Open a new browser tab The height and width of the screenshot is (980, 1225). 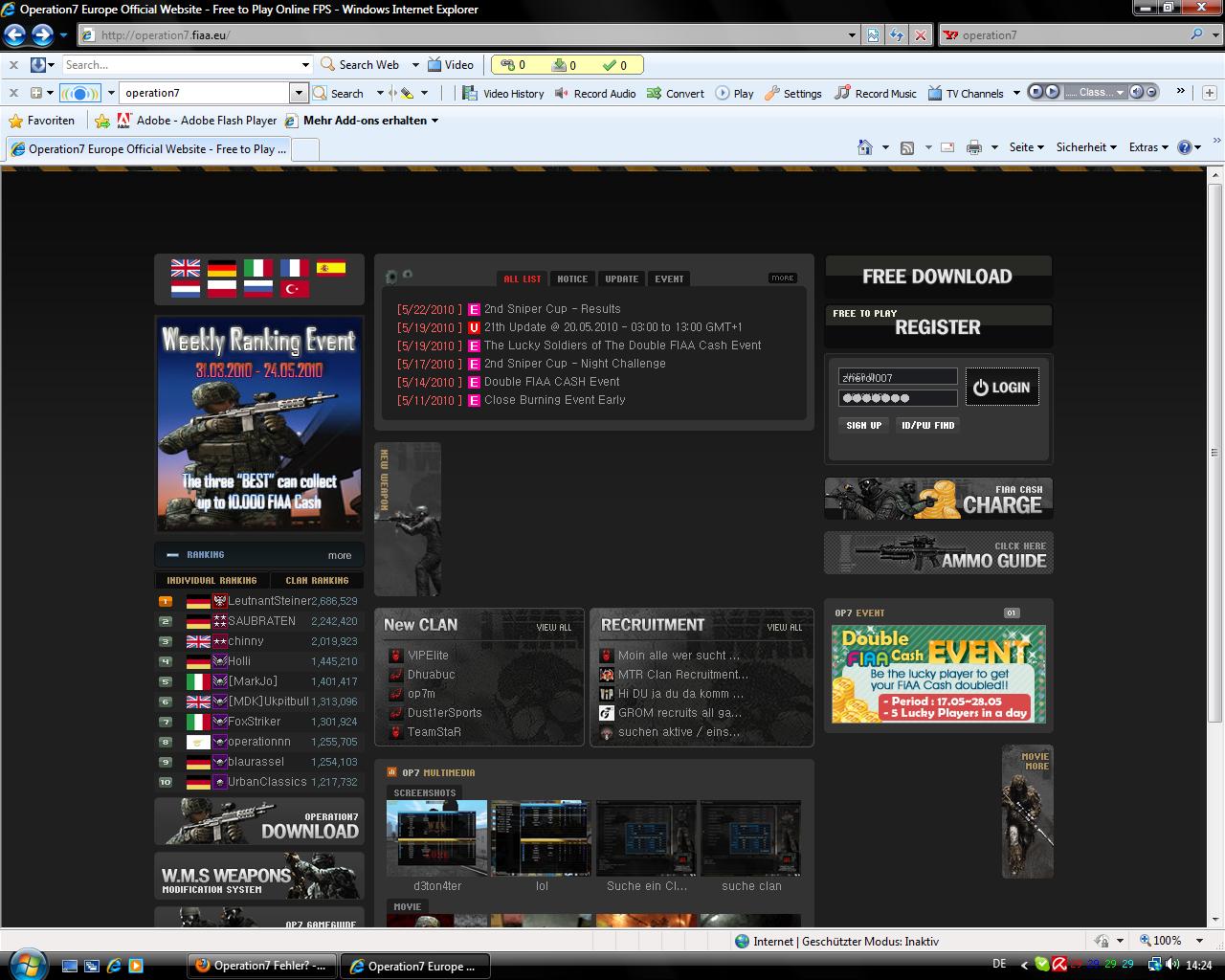click(304, 149)
